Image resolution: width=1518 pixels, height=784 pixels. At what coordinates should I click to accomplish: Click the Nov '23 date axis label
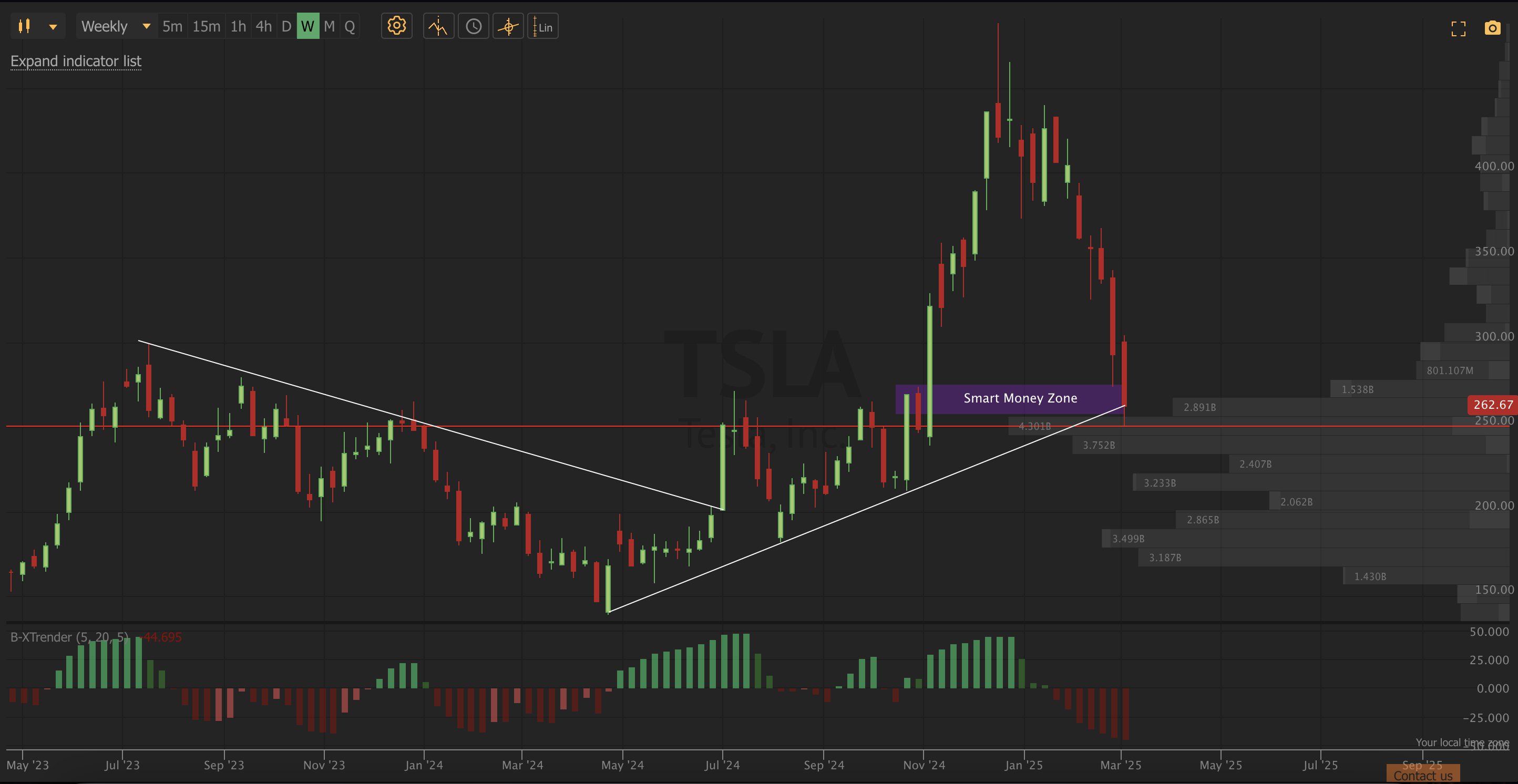(324, 765)
